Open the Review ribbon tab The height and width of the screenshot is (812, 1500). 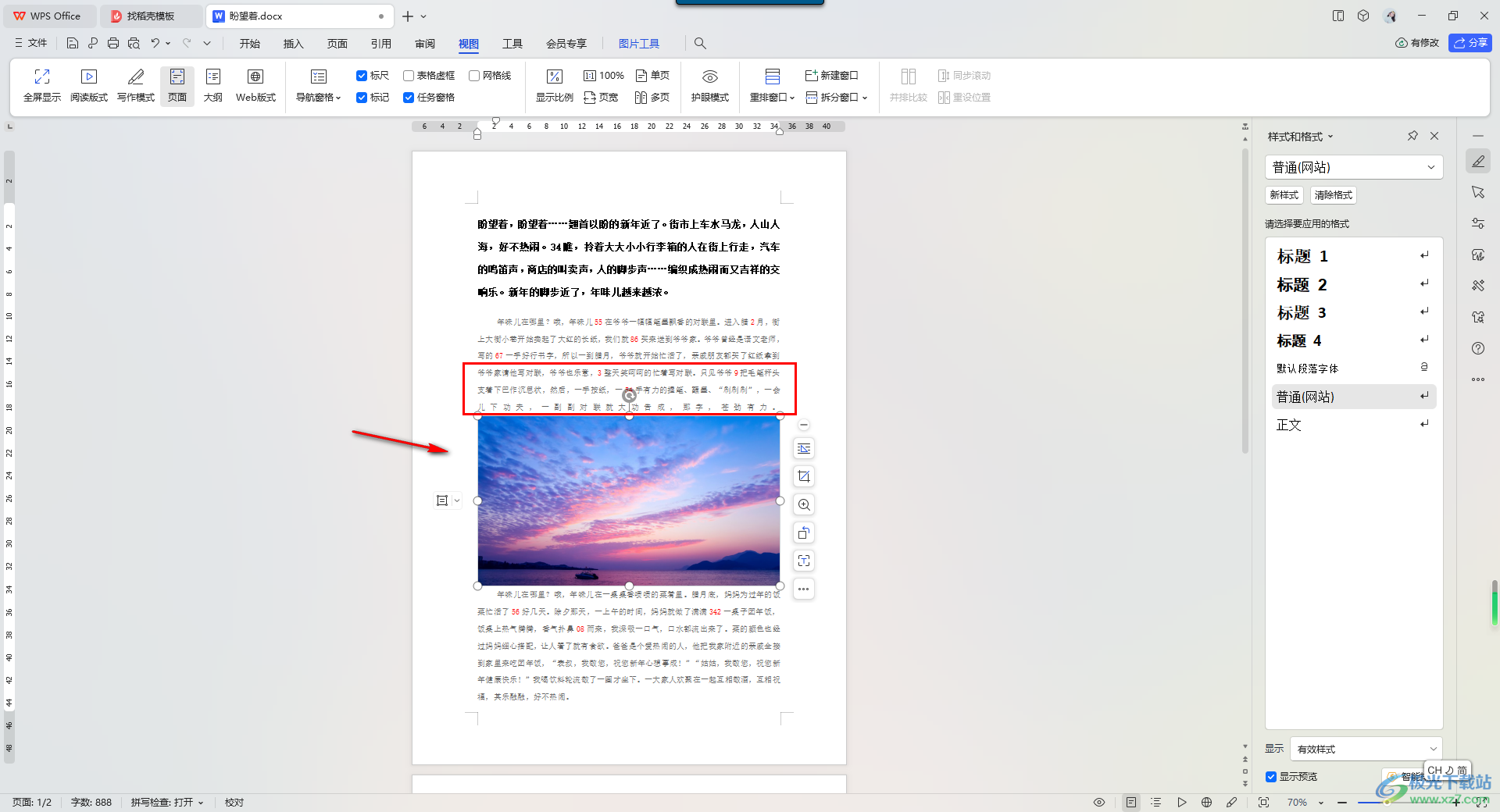[x=425, y=44]
